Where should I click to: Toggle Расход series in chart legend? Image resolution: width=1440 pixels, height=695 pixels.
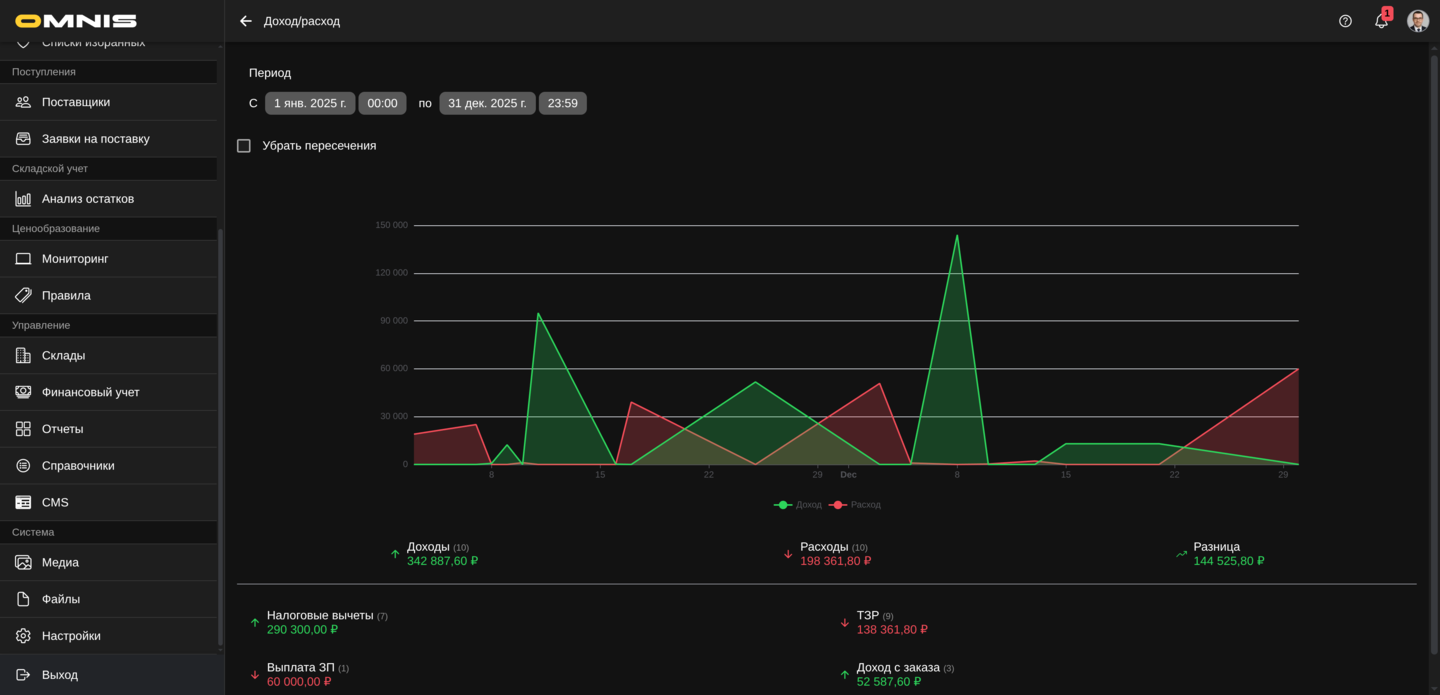coord(855,505)
